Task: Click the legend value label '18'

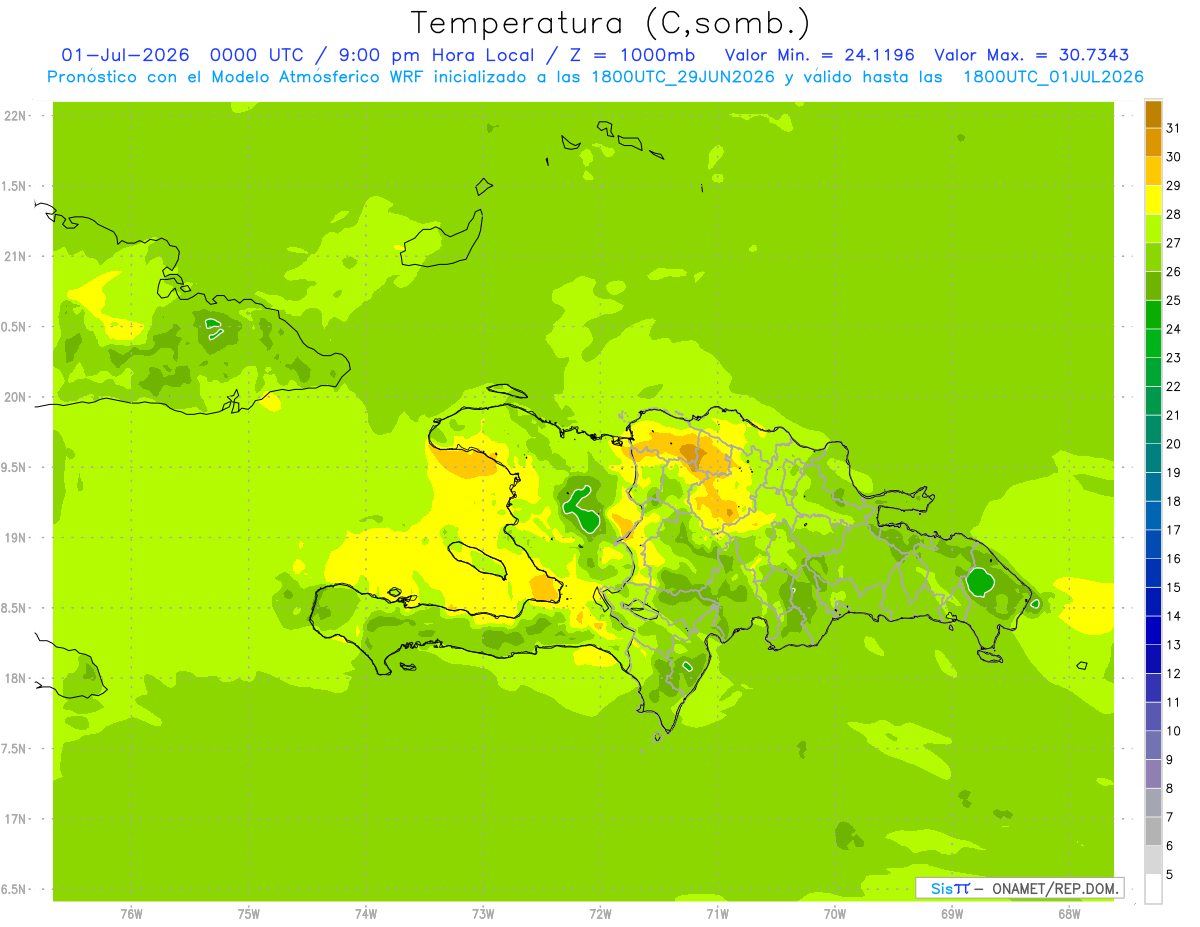Action: click(x=1174, y=501)
